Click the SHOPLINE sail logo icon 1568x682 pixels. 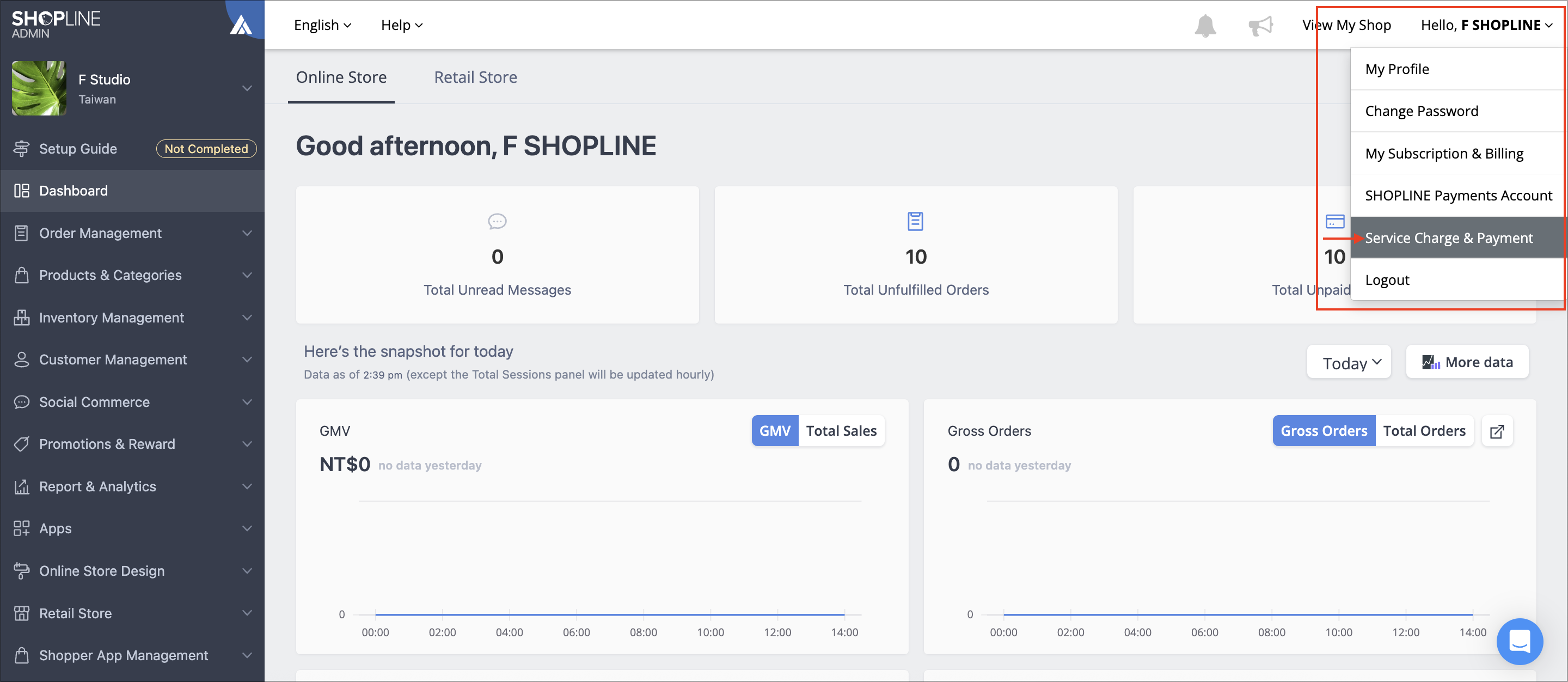[x=241, y=25]
